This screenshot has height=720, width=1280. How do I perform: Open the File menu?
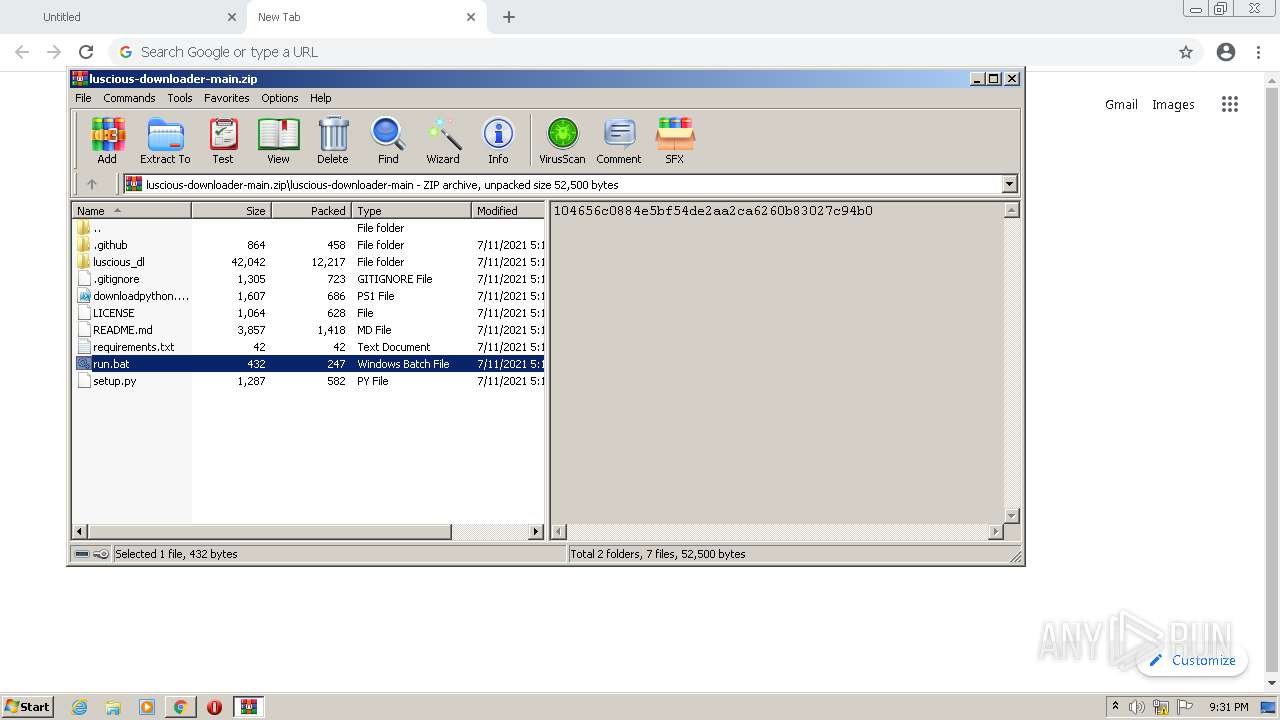(x=83, y=98)
